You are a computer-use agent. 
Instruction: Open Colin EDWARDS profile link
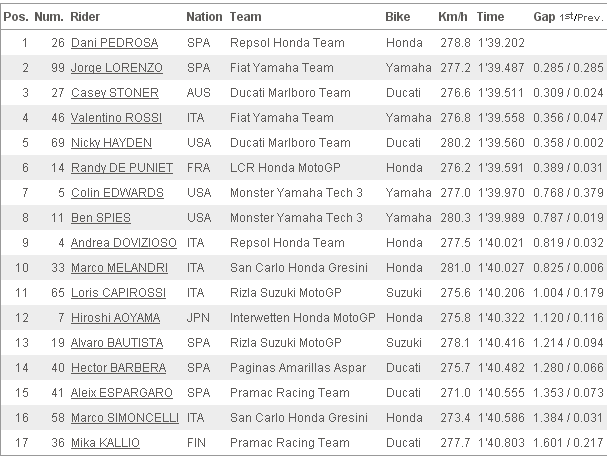(117, 193)
